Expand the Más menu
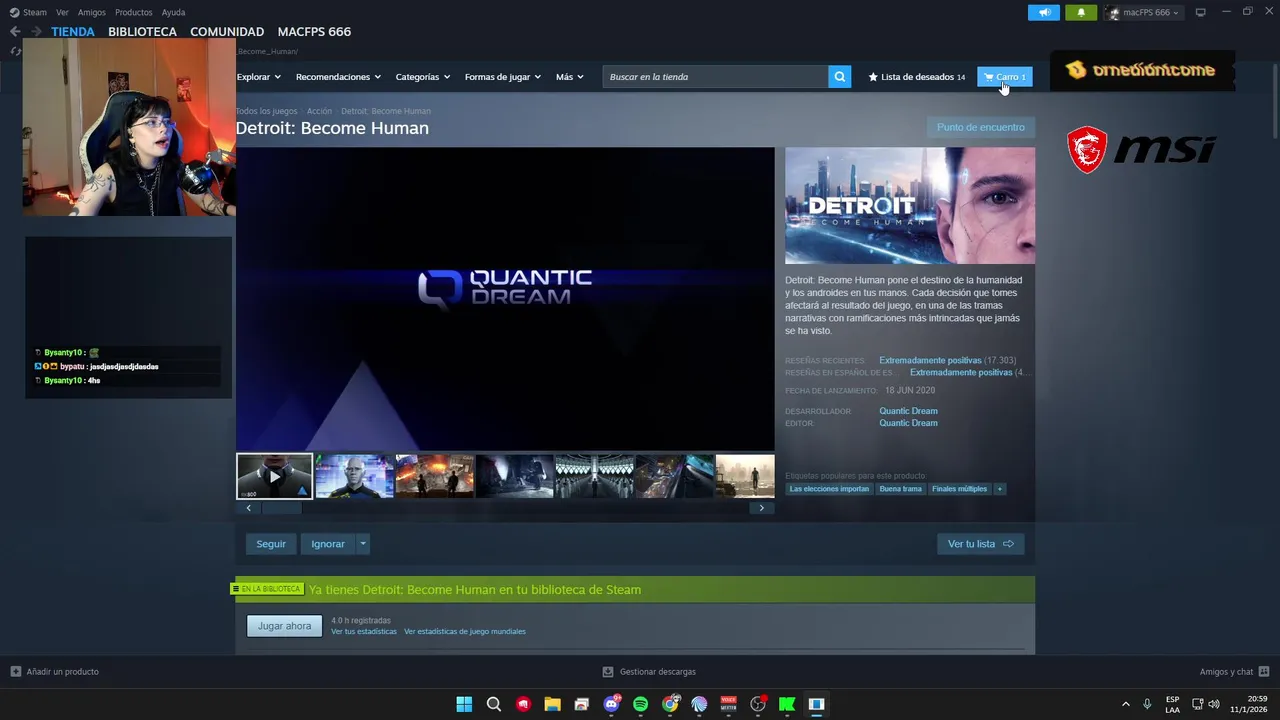The height and width of the screenshot is (720, 1280). 569,77
